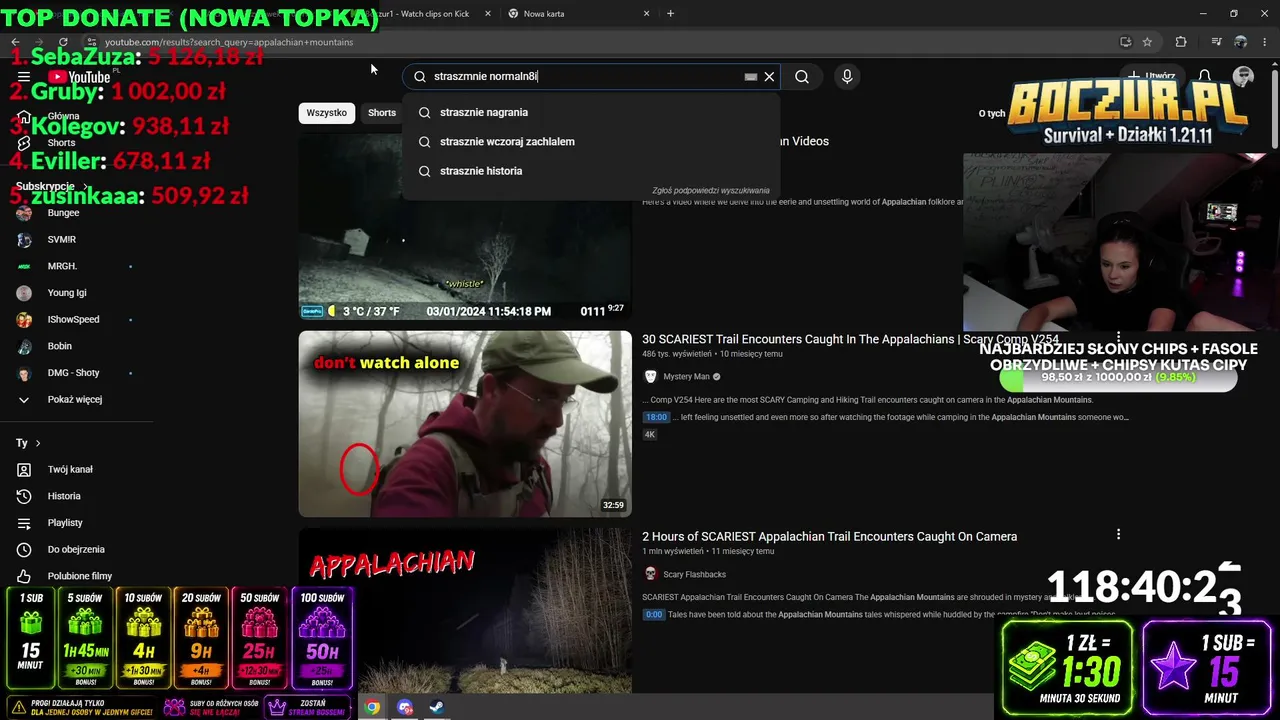This screenshot has height=720, width=1280.
Task: Click Zgłoś podpowiedzi wyszukiwania link
Action: tap(711, 190)
